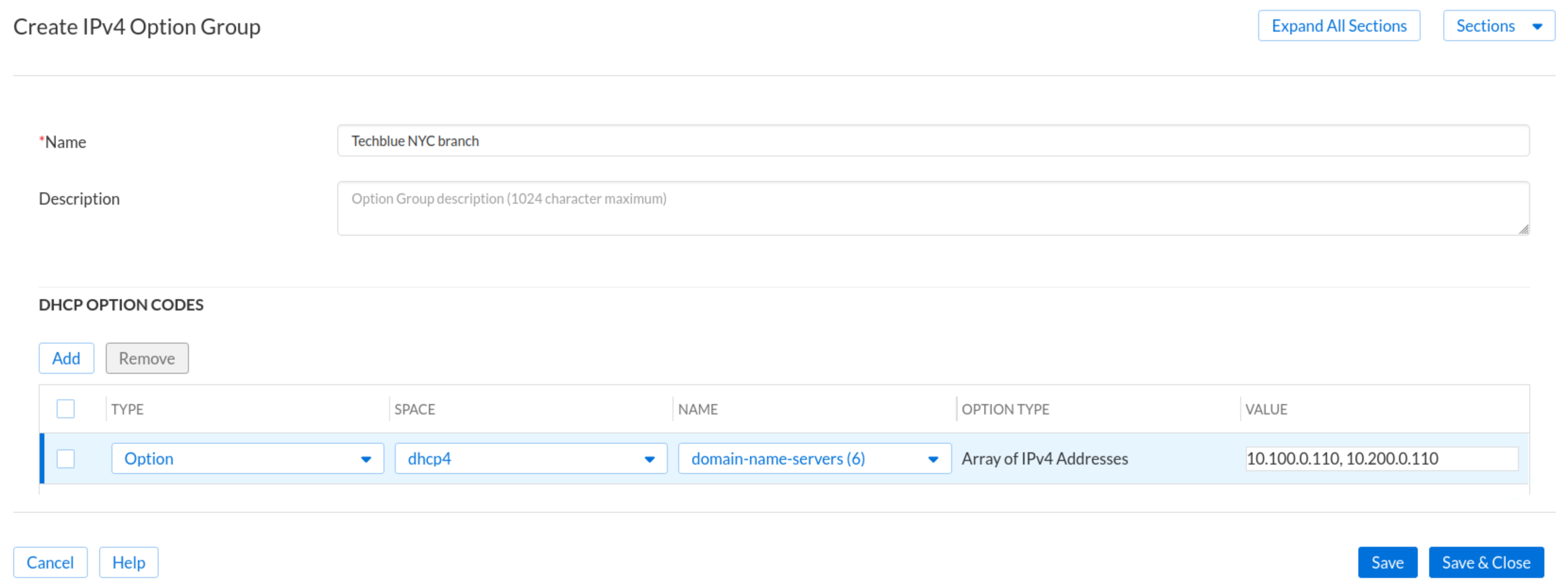Click the TYPE column header
Viewport: 1568px width, 586px height.
click(127, 409)
